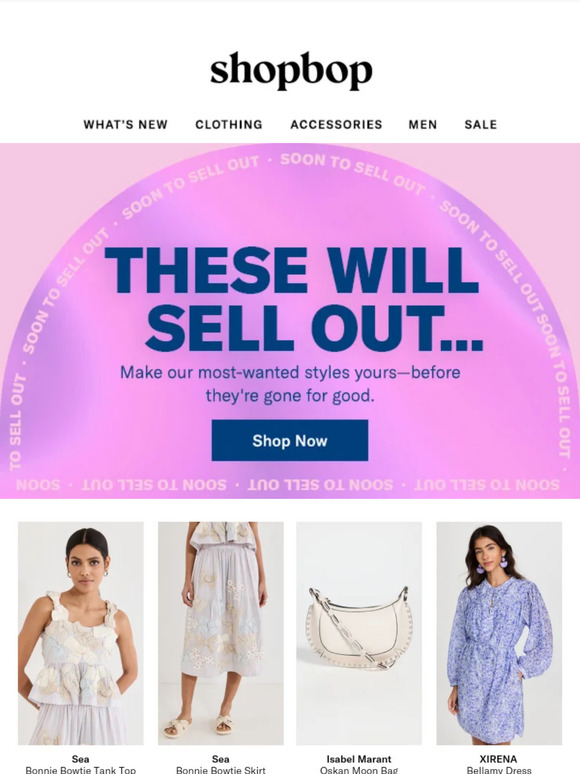Image resolution: width=580 pixels, height=774 pixels.
Task: Click the Sea brand name under the skirt
Action: pyautogui.click(x=221, y=759)
